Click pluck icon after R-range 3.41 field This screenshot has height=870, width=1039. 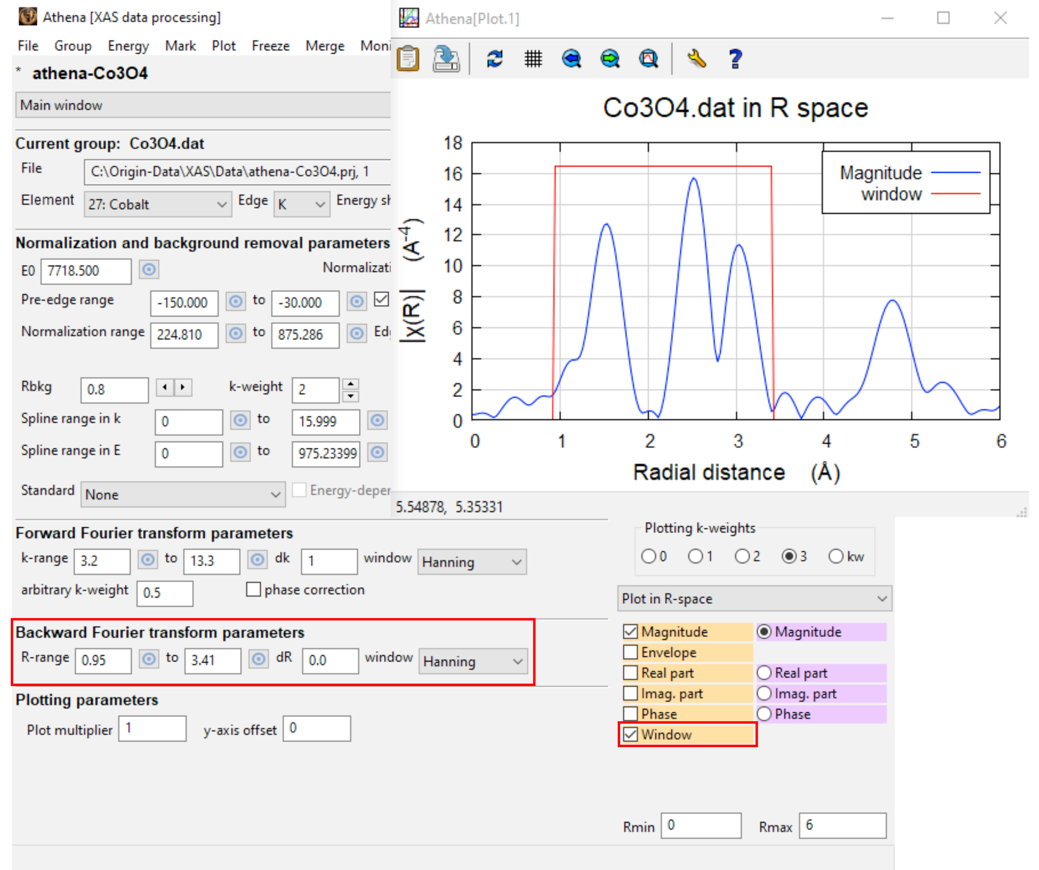[x=258, y=659]
